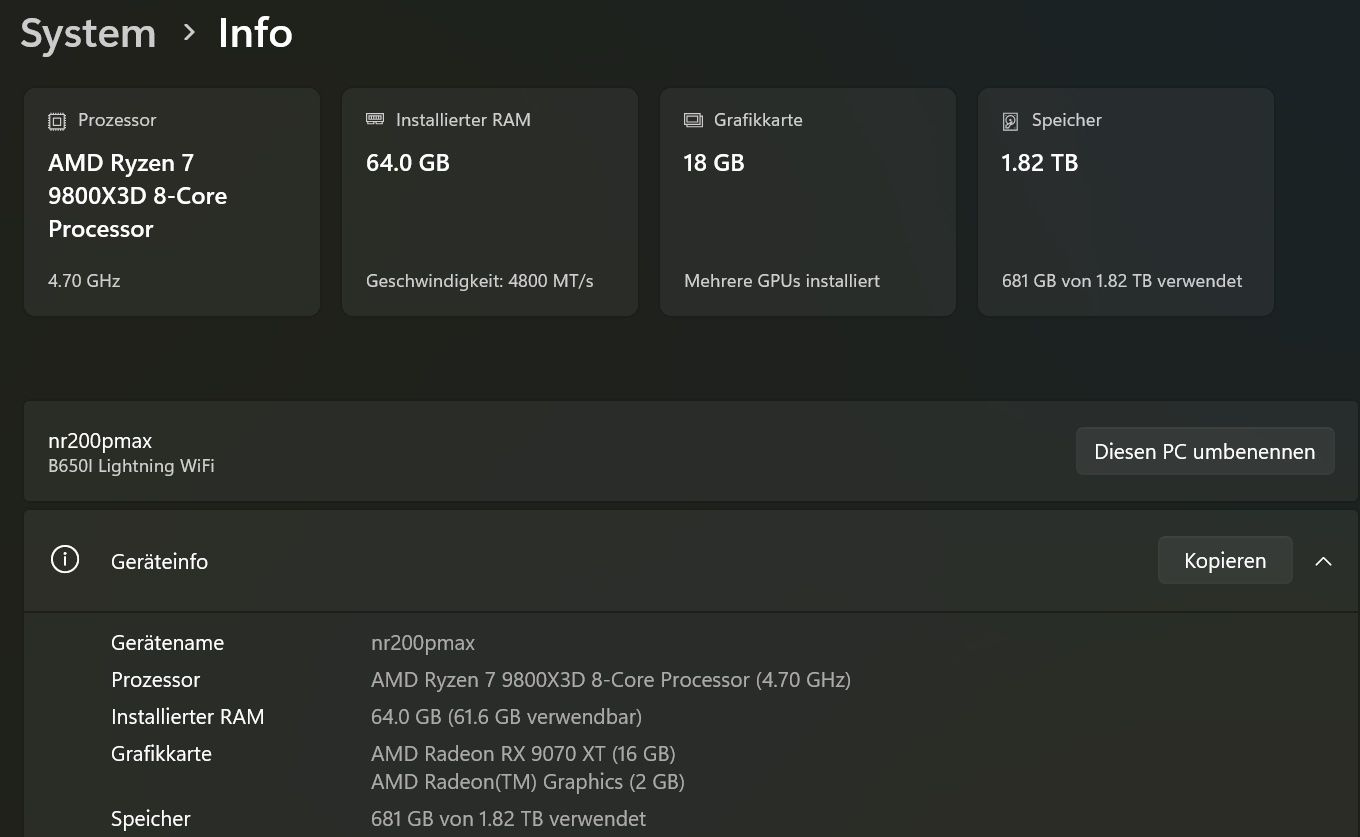The height and width of the screenshot is (837, 1360).
Task: Collapse the Geräteinfo section chevron
Action: (1323, 561)
